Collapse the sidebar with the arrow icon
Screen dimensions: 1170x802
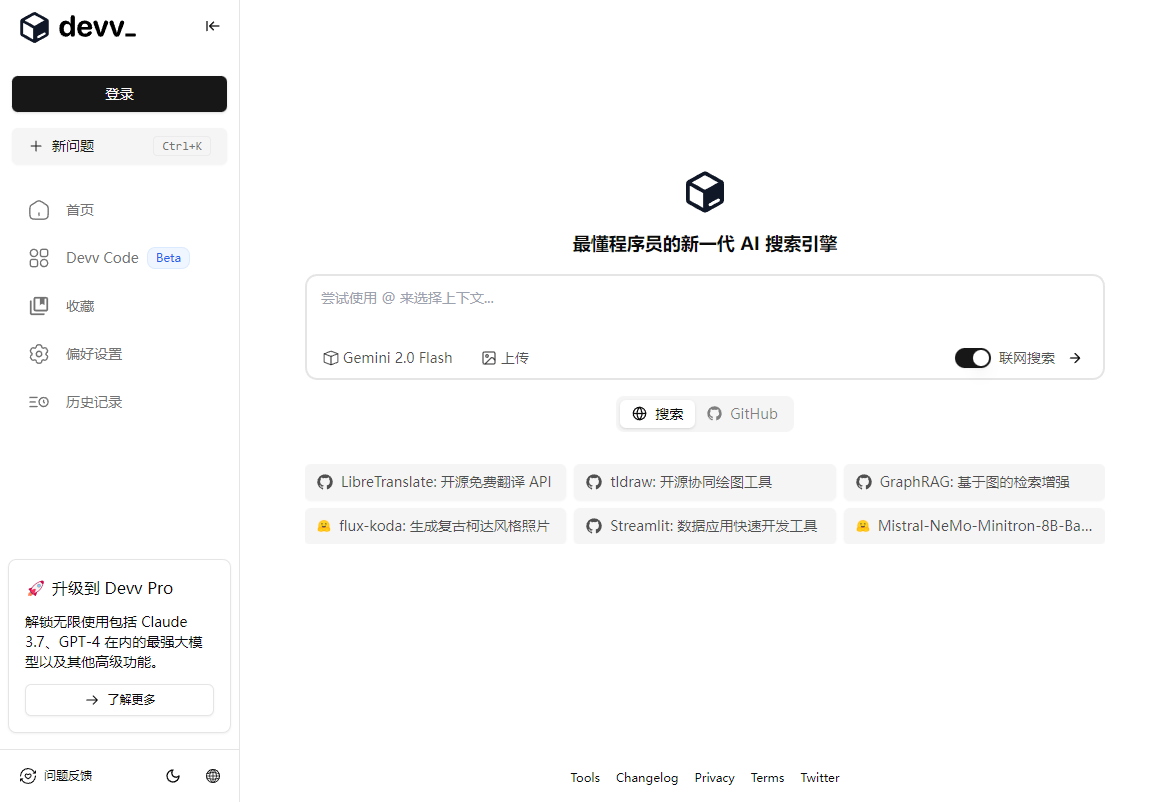[213, 26]
